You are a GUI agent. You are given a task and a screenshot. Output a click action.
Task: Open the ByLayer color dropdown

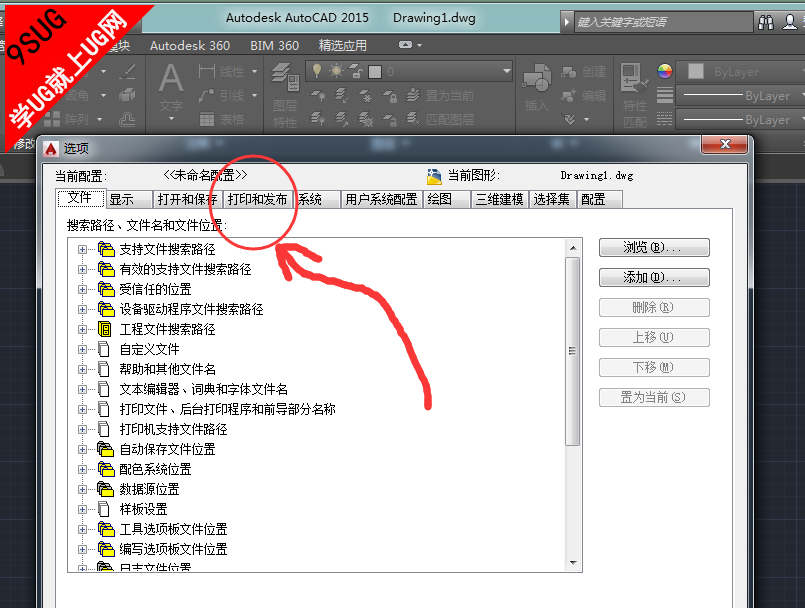tap(741, 71)
